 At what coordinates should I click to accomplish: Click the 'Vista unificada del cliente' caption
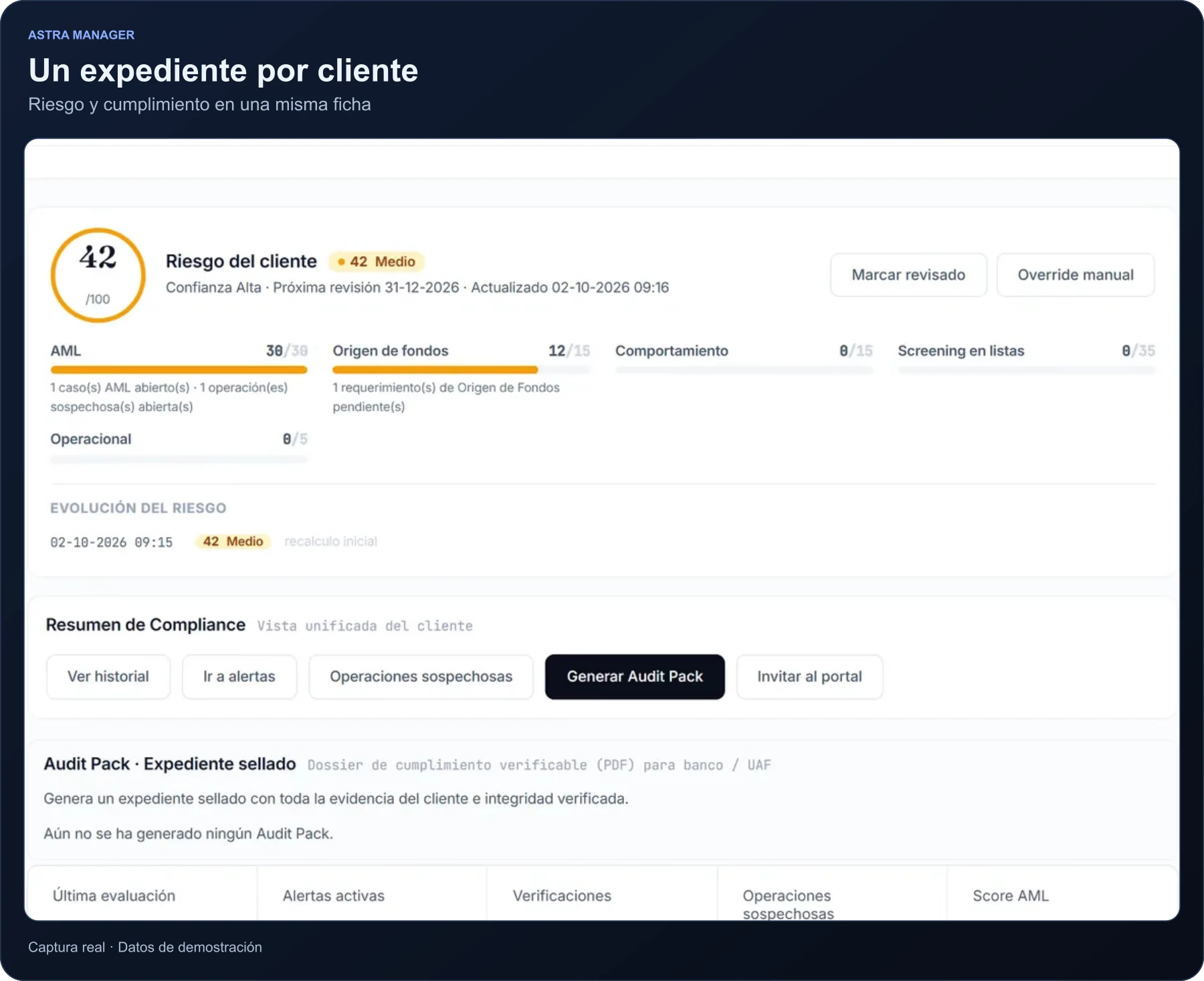point(365,626)
